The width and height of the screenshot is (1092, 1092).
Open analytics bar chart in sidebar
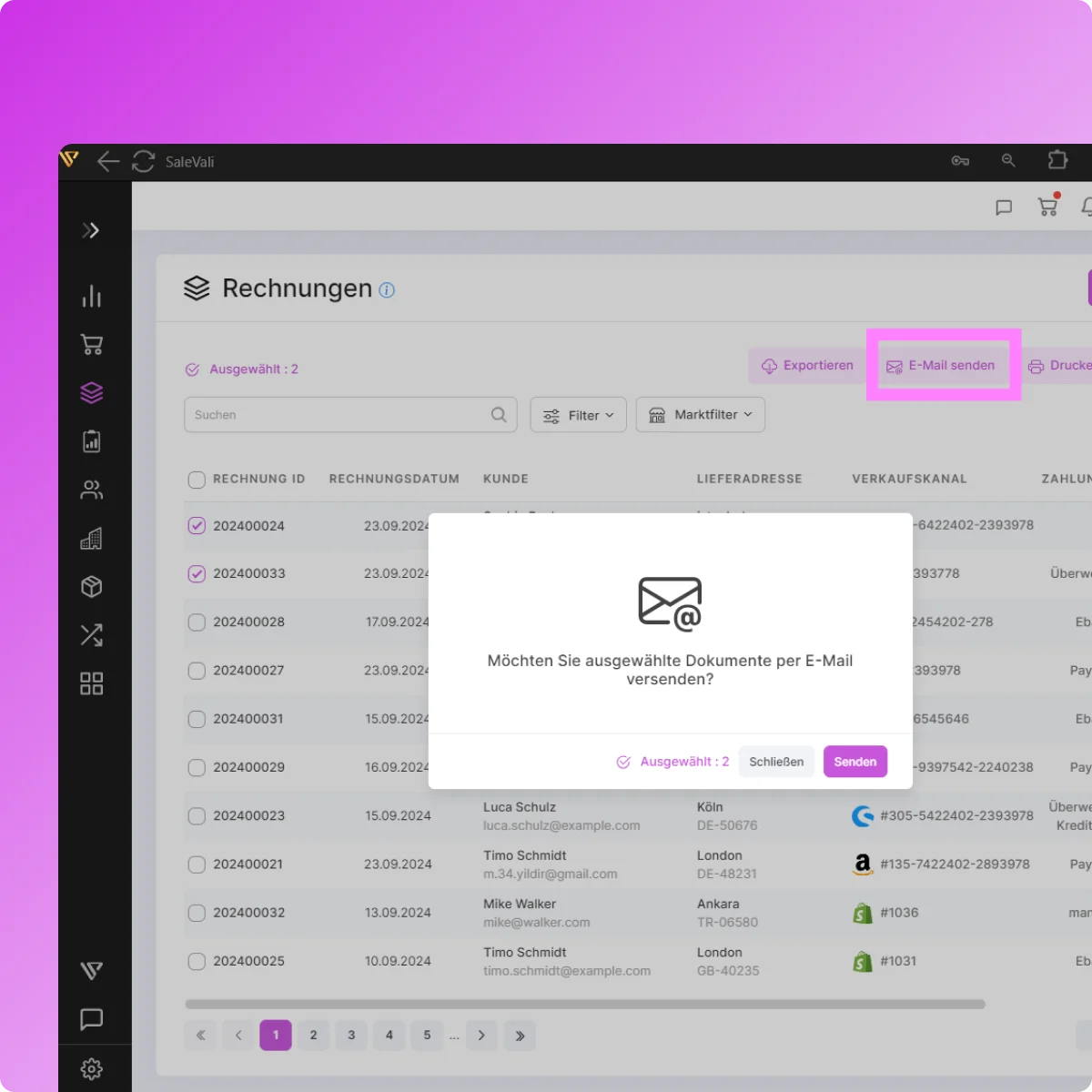(x=91, y=297)
